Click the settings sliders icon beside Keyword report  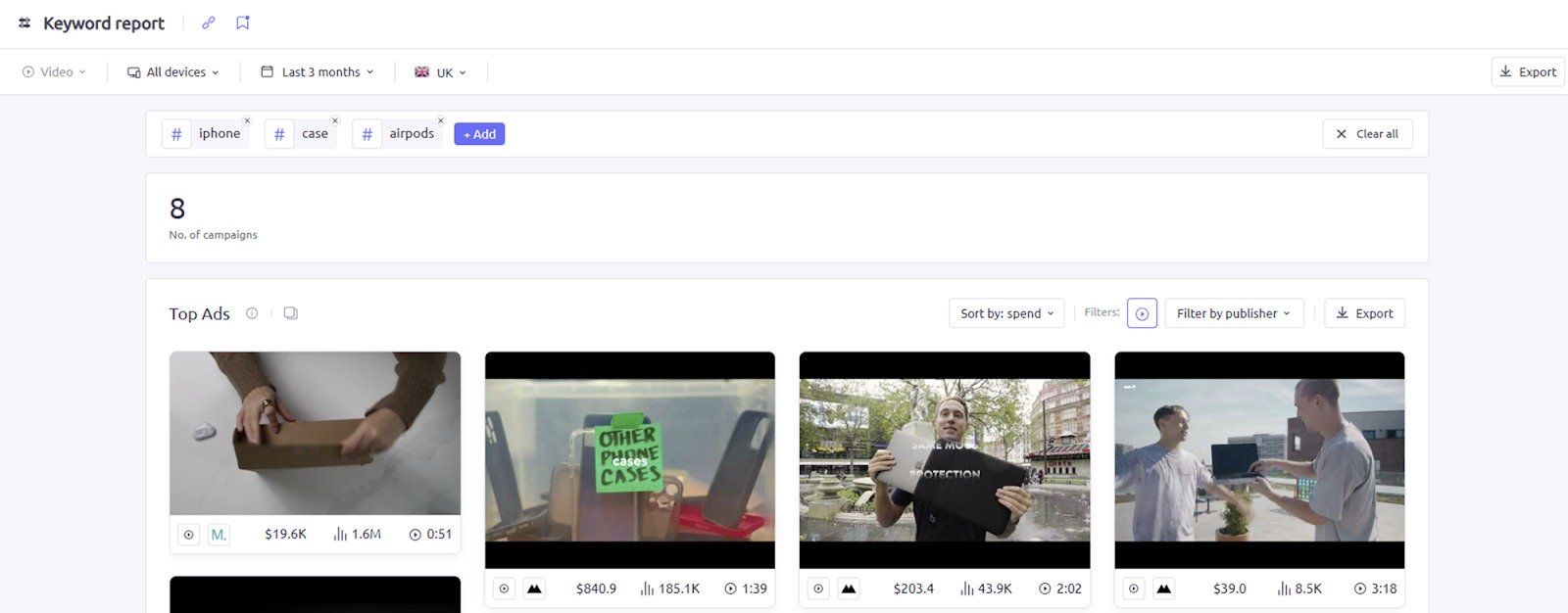(x=24, y=23)
